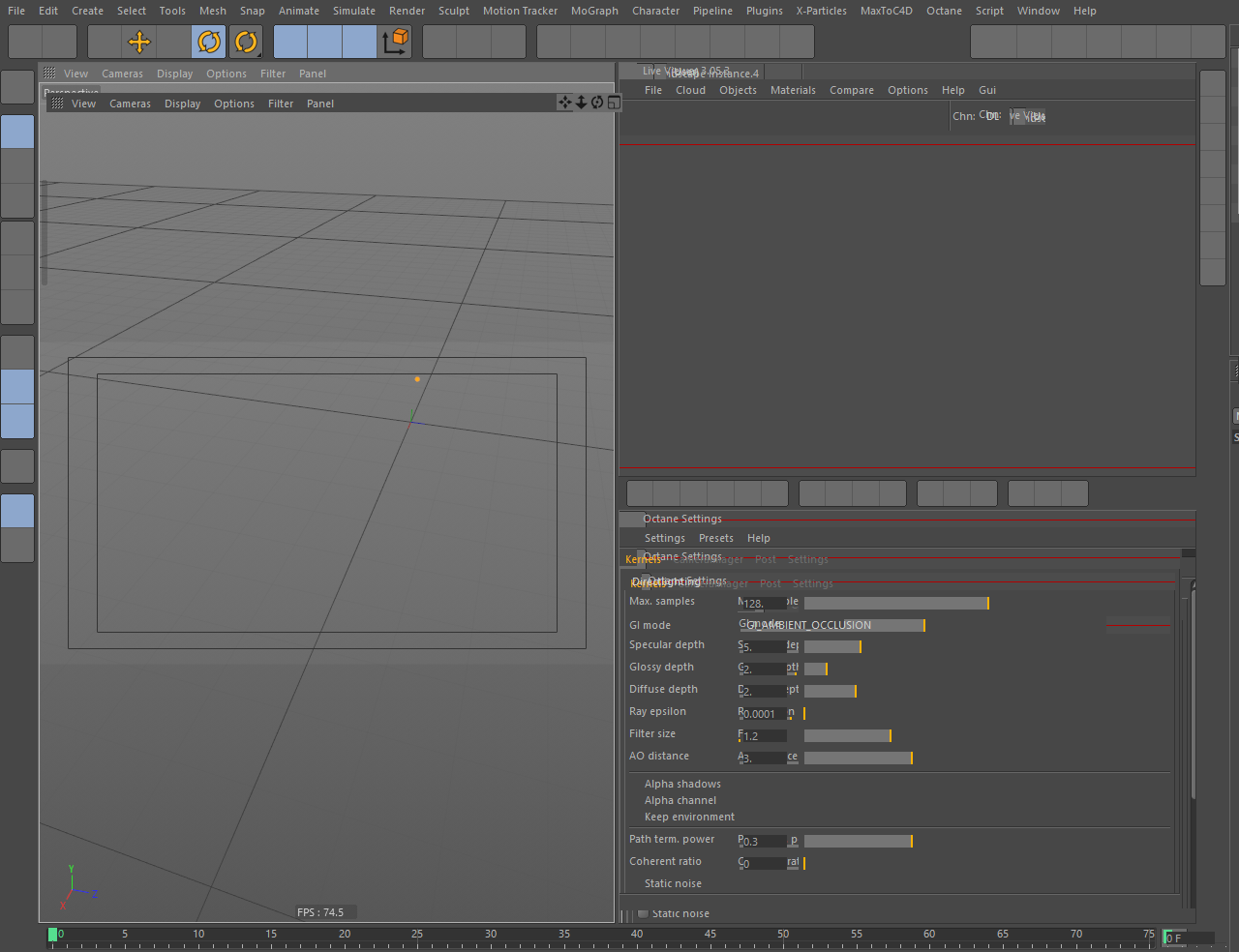This screenshot has height=952, width=1239.
Task: Open the main File menu
Action: coord(16,11)
